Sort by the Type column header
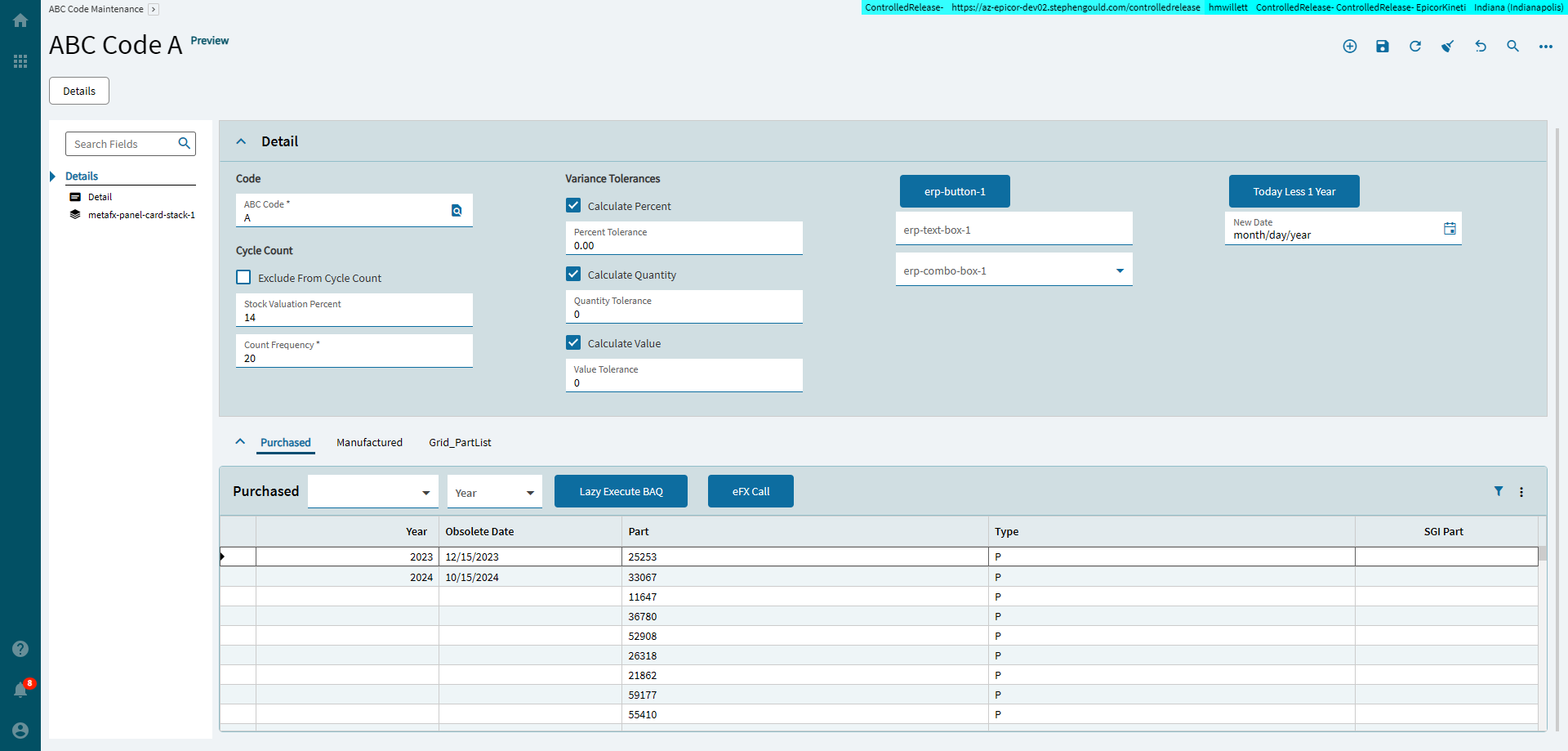Viewport: 1568px width, 751px height. point(1171,531)
